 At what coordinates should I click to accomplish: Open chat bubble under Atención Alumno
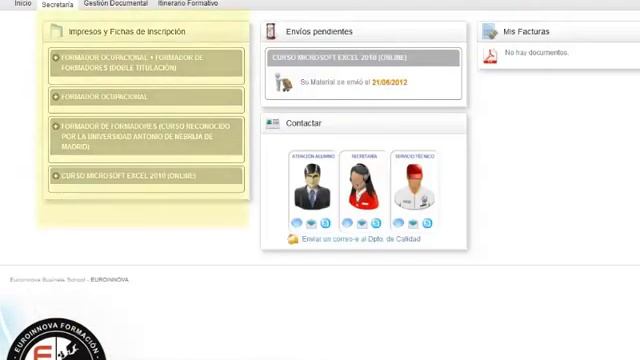[x=297, y=223]
